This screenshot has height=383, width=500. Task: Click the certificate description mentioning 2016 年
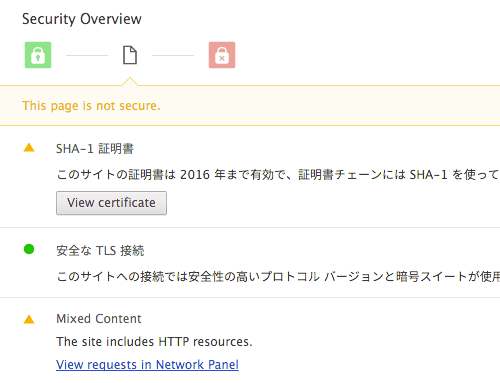pyautogui.click(x=278, y=174)
